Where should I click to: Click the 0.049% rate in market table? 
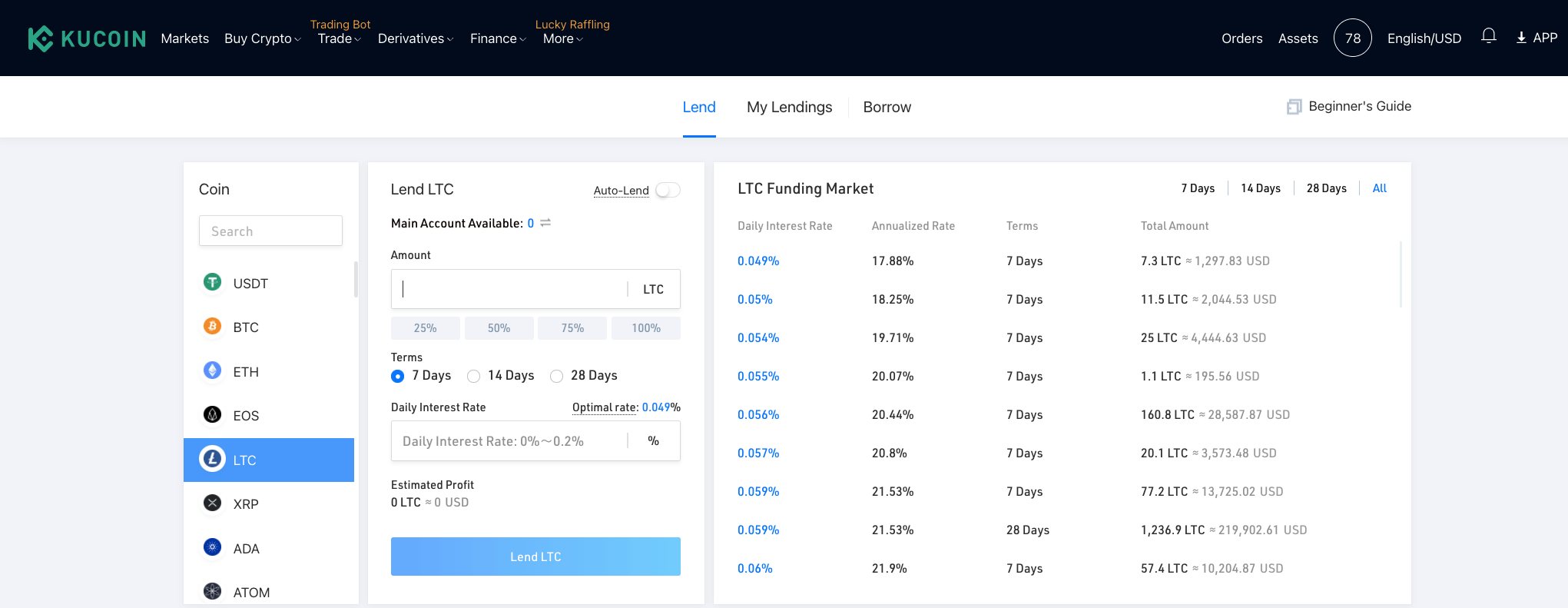(758, 261)
